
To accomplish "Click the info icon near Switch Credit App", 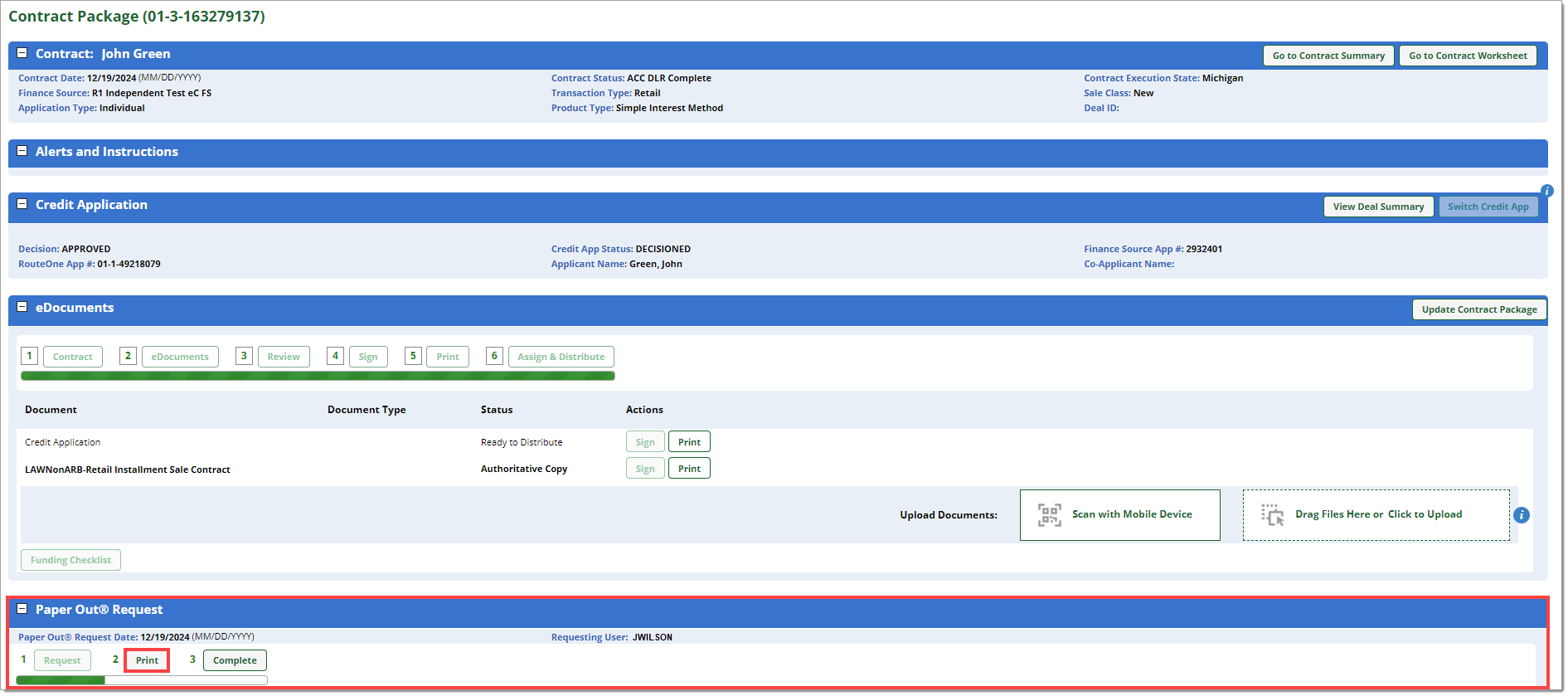I will (1547, 191).
